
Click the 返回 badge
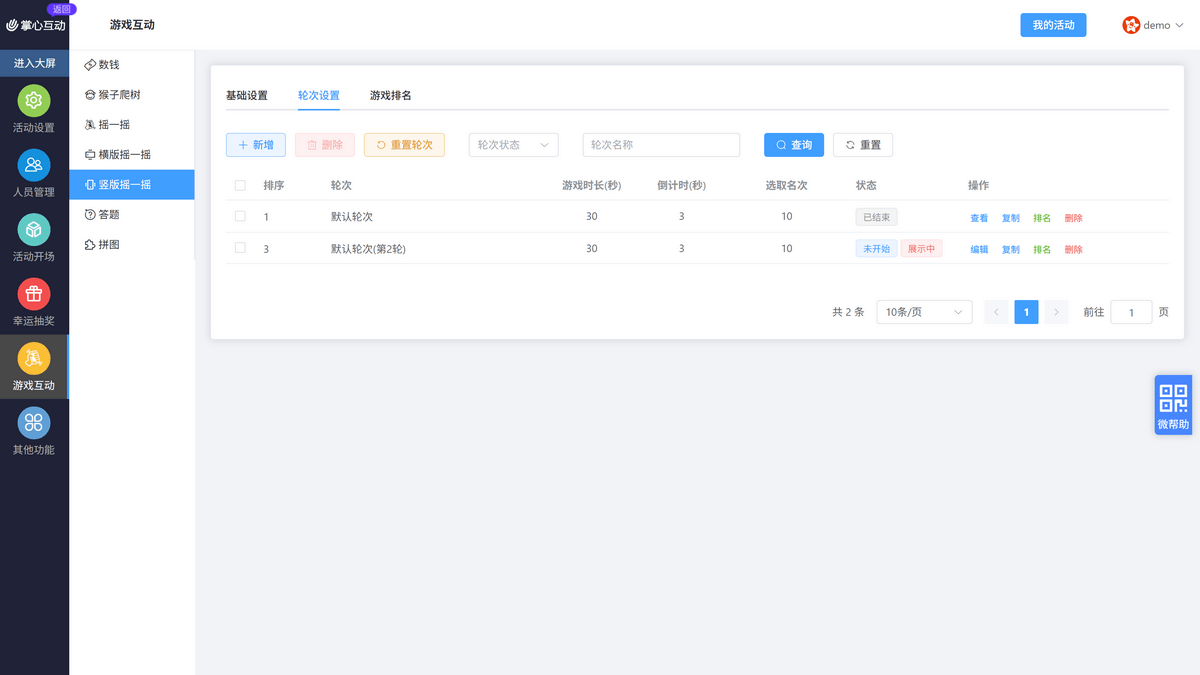pyautogui.click(x=62, y=8)
